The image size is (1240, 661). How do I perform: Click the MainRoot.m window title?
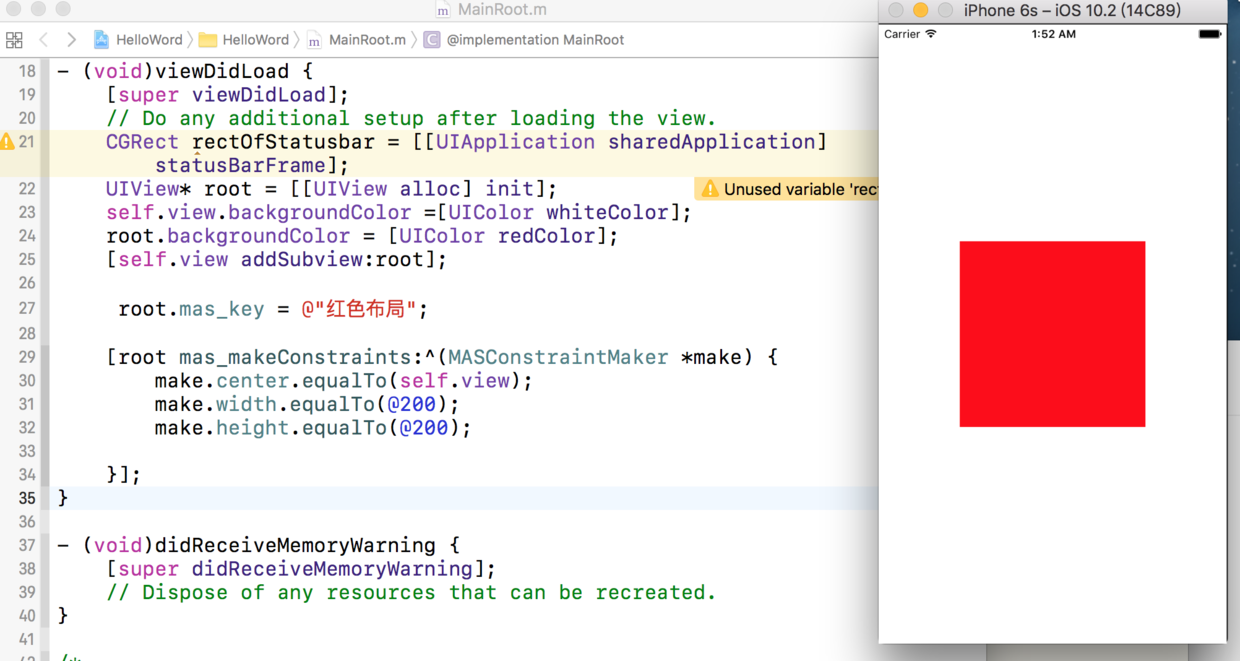click(502, 10)
